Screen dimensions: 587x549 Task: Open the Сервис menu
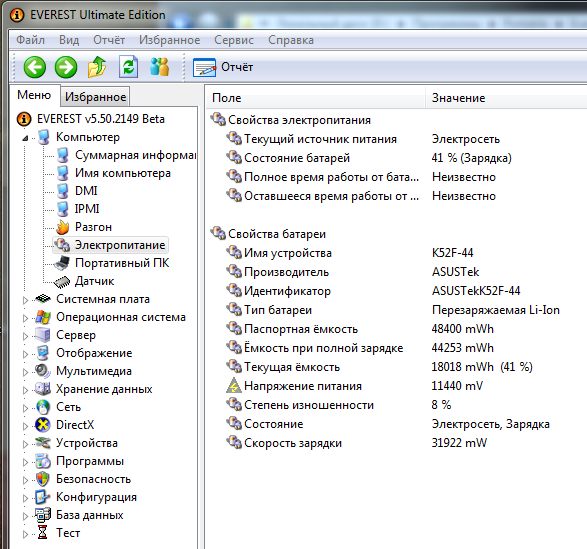pyautogui.click(x=234, y=40)
